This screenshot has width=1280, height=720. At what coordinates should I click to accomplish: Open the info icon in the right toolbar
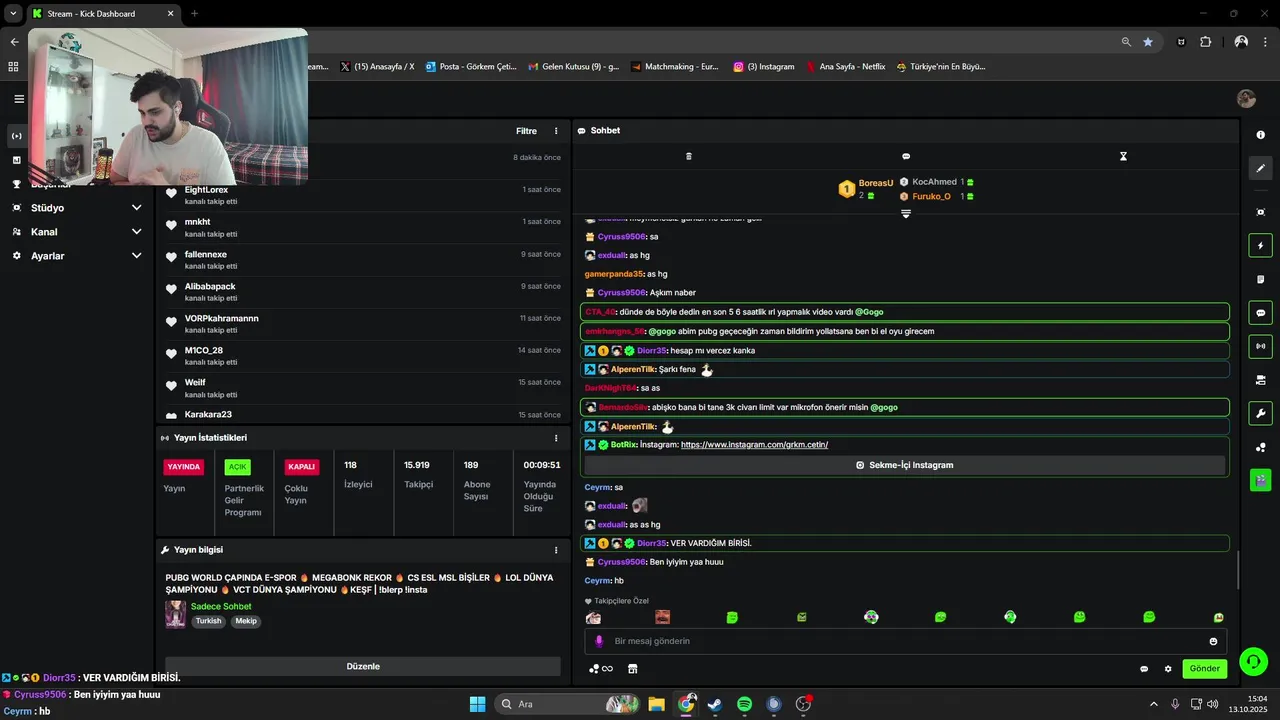pyautogui.click(x=1260, y=135)
